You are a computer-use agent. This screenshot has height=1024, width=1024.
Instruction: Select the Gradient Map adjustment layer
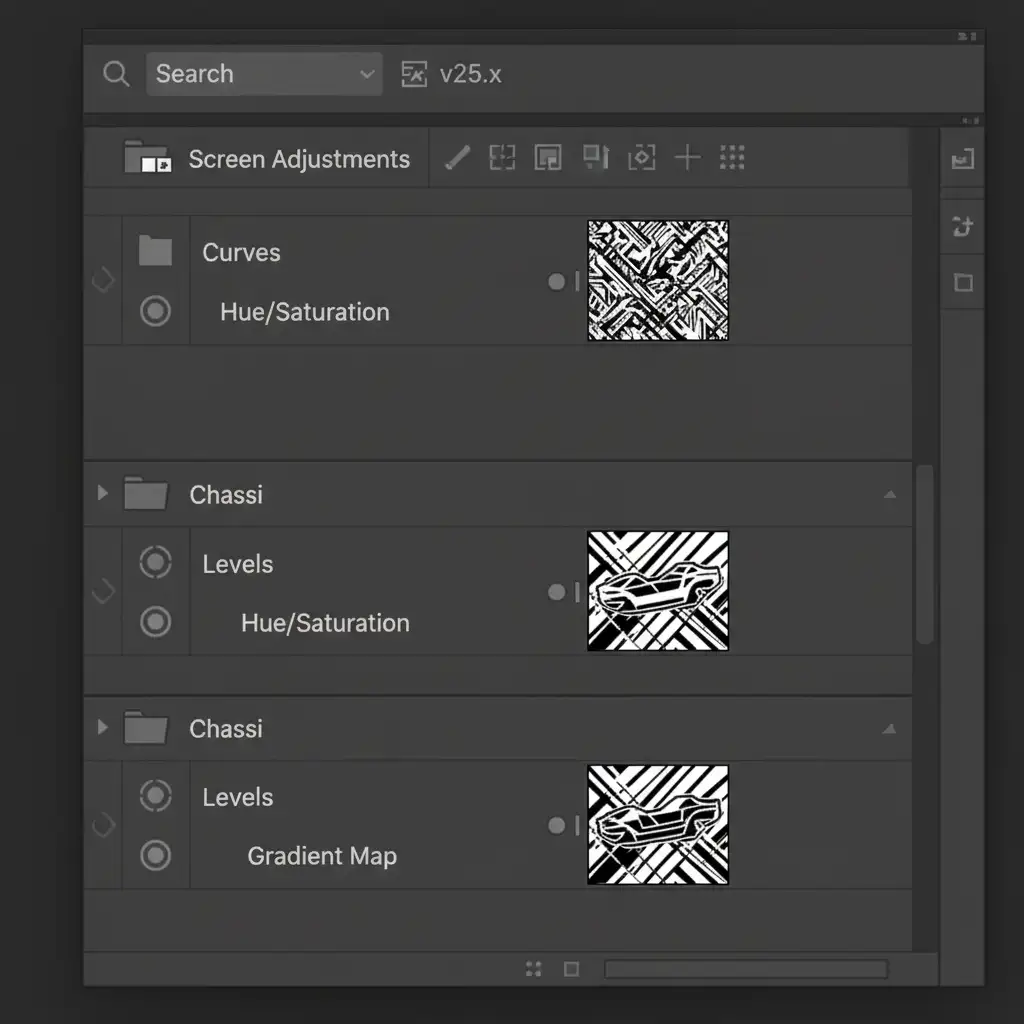click(x=322, y=856)
